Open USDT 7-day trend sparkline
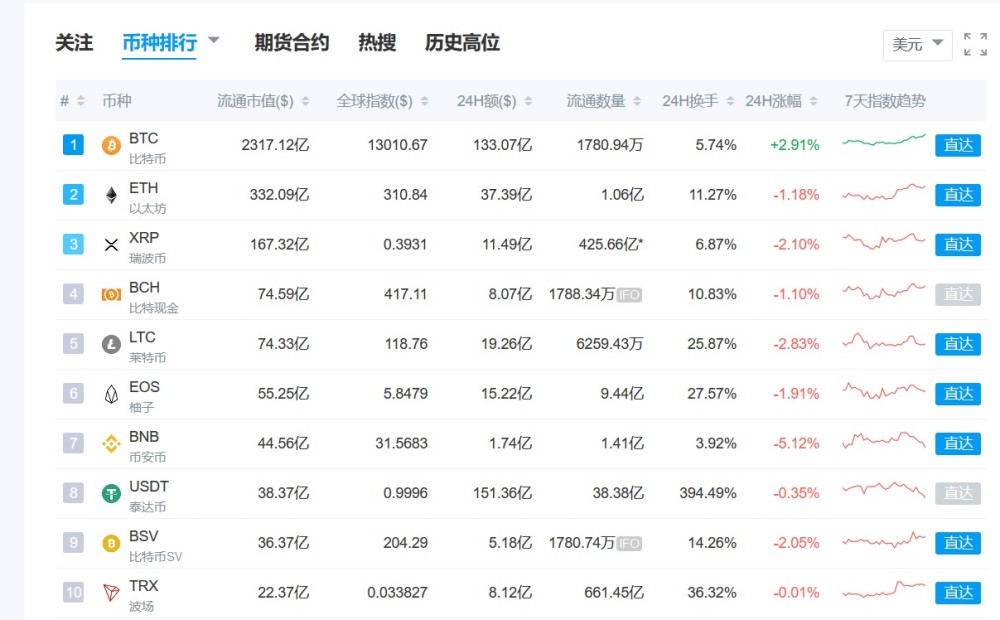The width and height of the screenshot is (1000, 620). [x=884, y=490]
